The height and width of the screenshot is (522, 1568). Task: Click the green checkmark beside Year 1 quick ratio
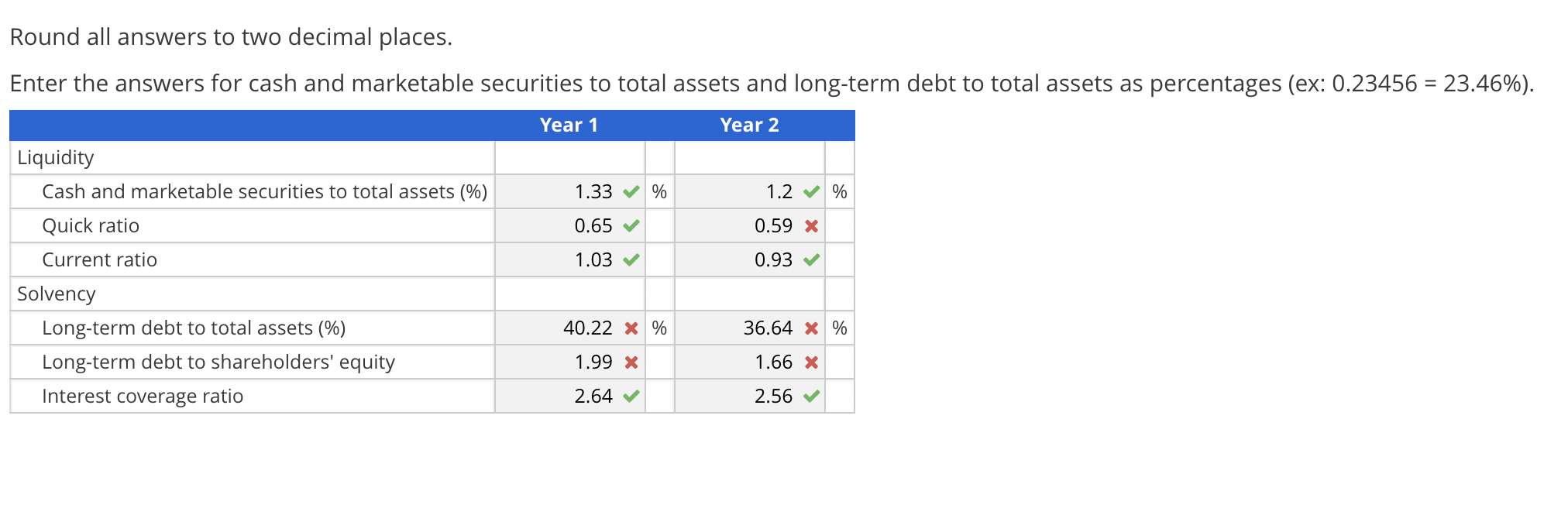630,225
